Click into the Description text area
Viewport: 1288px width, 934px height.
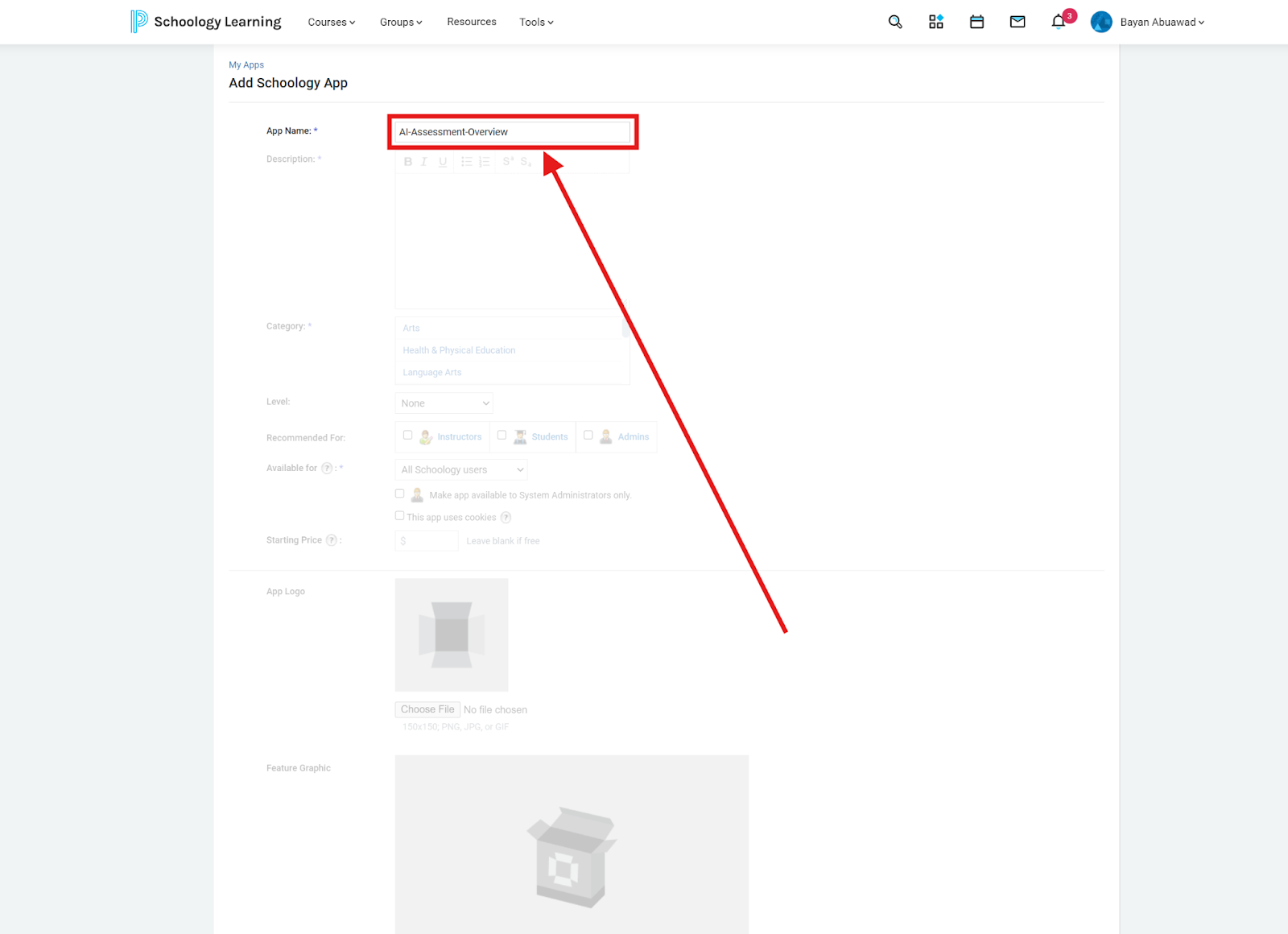[x=512, y=240]
